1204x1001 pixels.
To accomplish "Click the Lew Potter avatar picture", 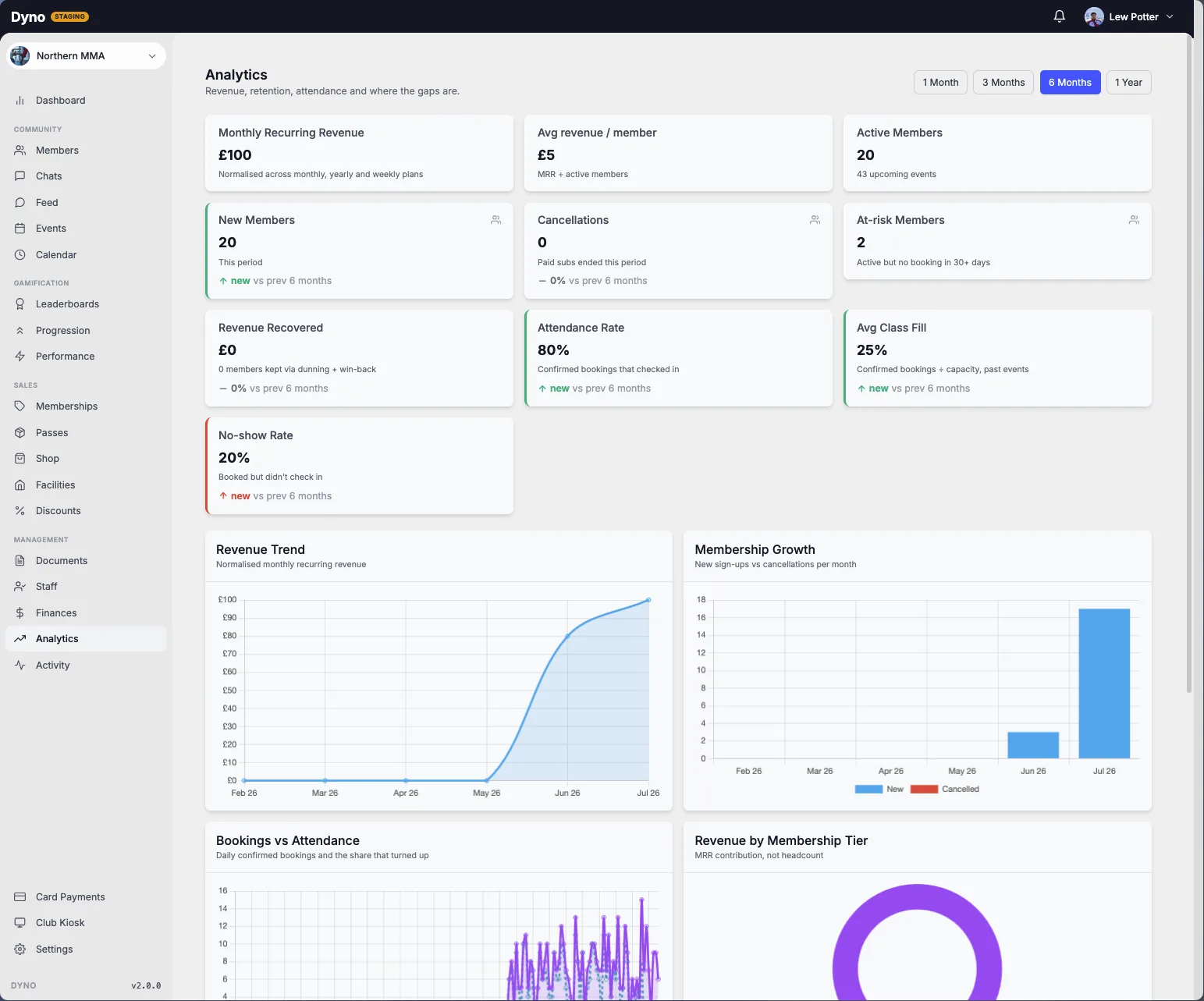I will click(1094, 16).
